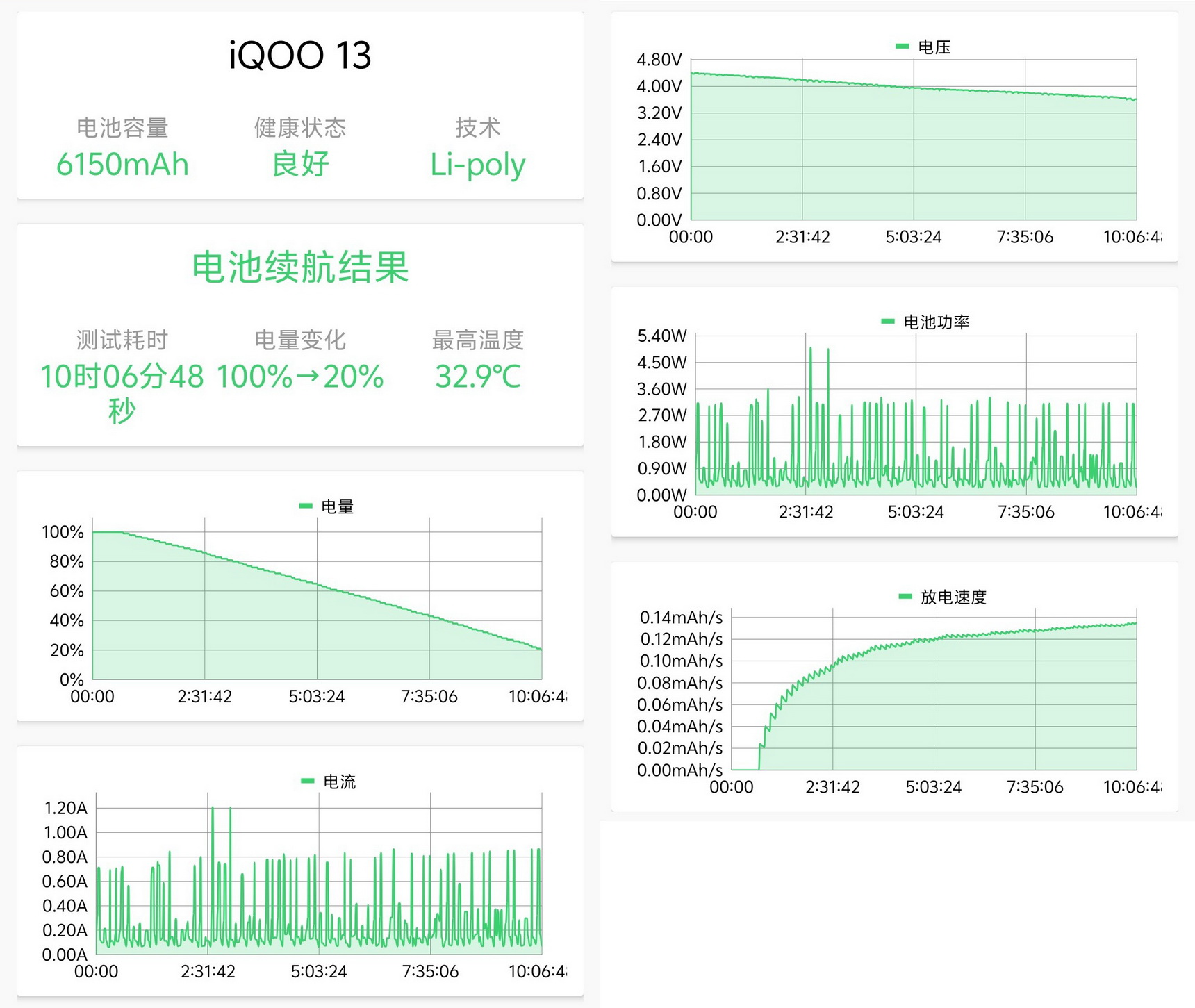This screenshot has width=1195, height=1008.
Task: Click the 0.40A axis label on 电流 chart
Action: point(65,906)
